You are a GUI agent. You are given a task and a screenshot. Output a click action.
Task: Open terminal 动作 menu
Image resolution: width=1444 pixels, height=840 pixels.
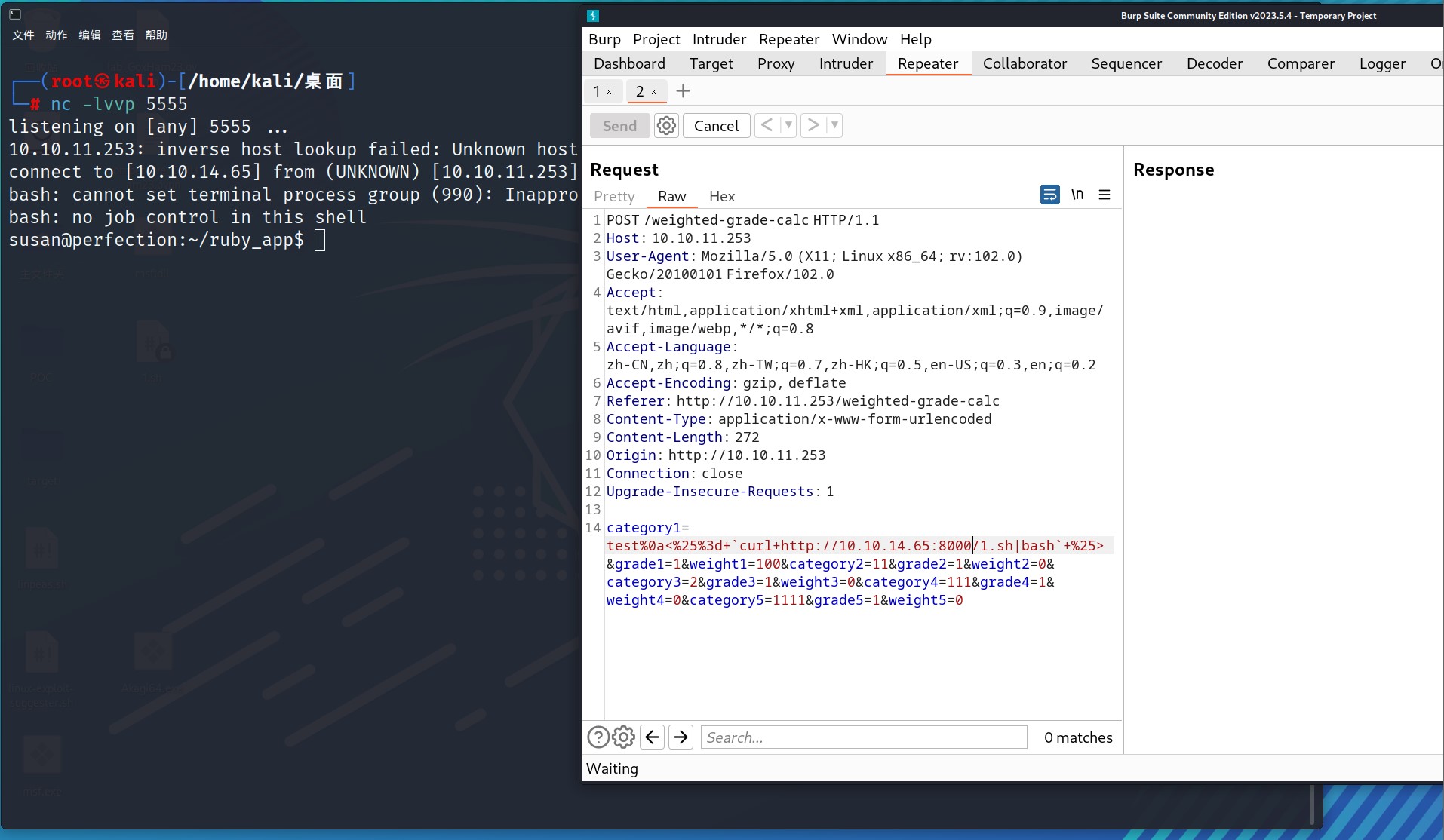point(57,35)
